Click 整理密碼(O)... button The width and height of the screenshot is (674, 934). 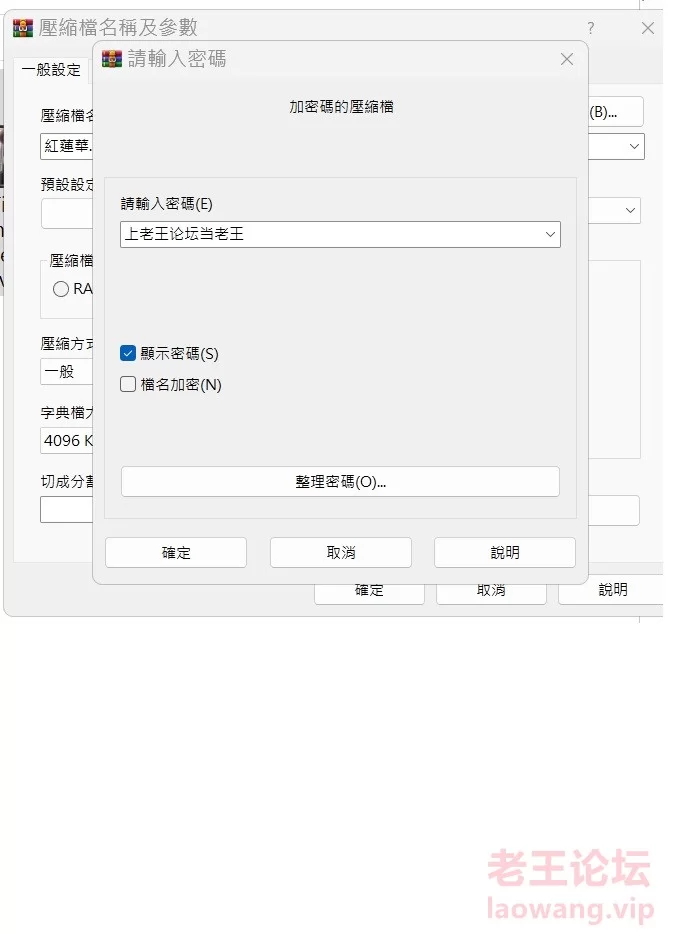[340, 481]
